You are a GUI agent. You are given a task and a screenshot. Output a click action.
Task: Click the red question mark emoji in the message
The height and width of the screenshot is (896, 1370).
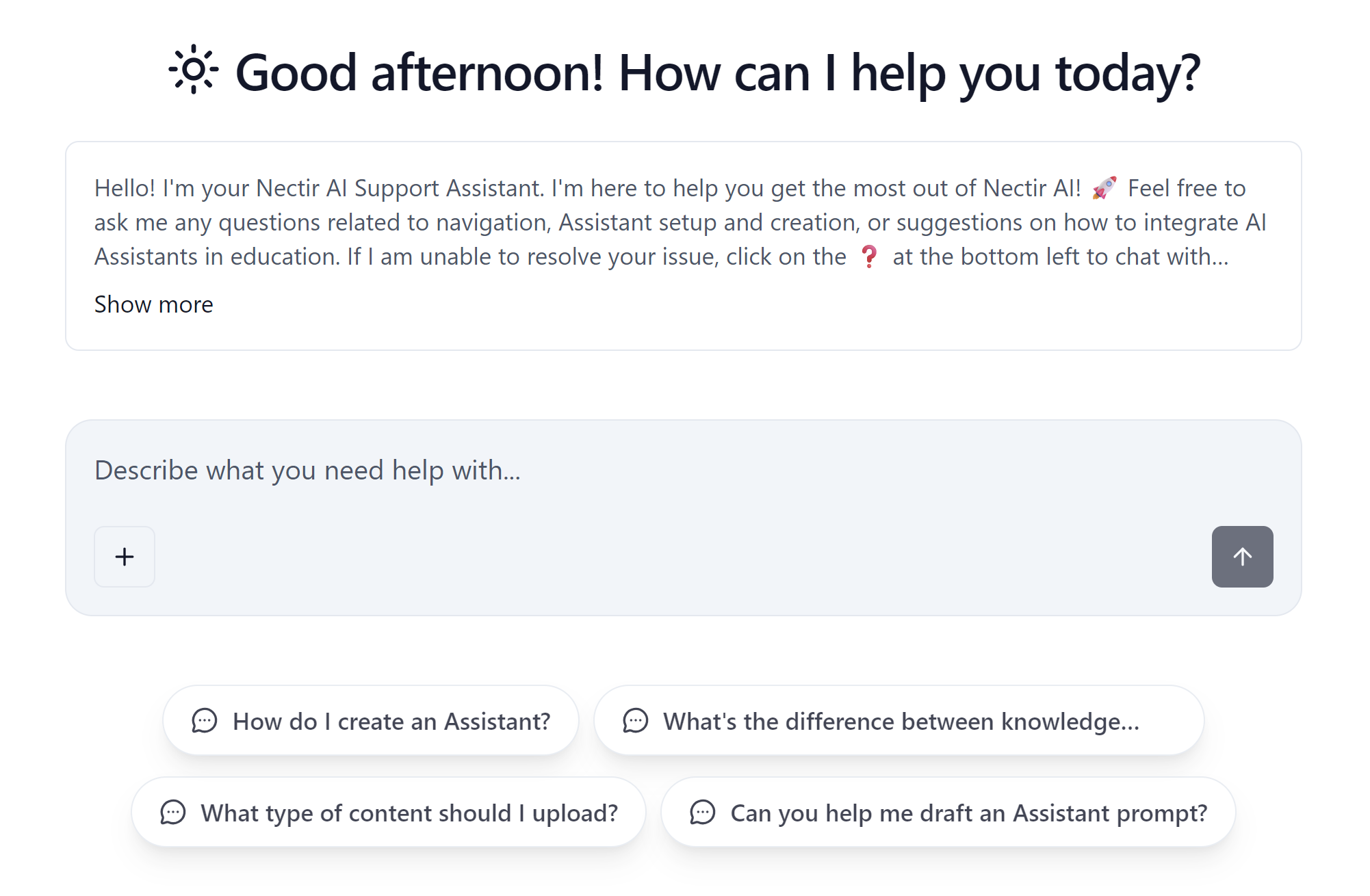click(870, 256)
